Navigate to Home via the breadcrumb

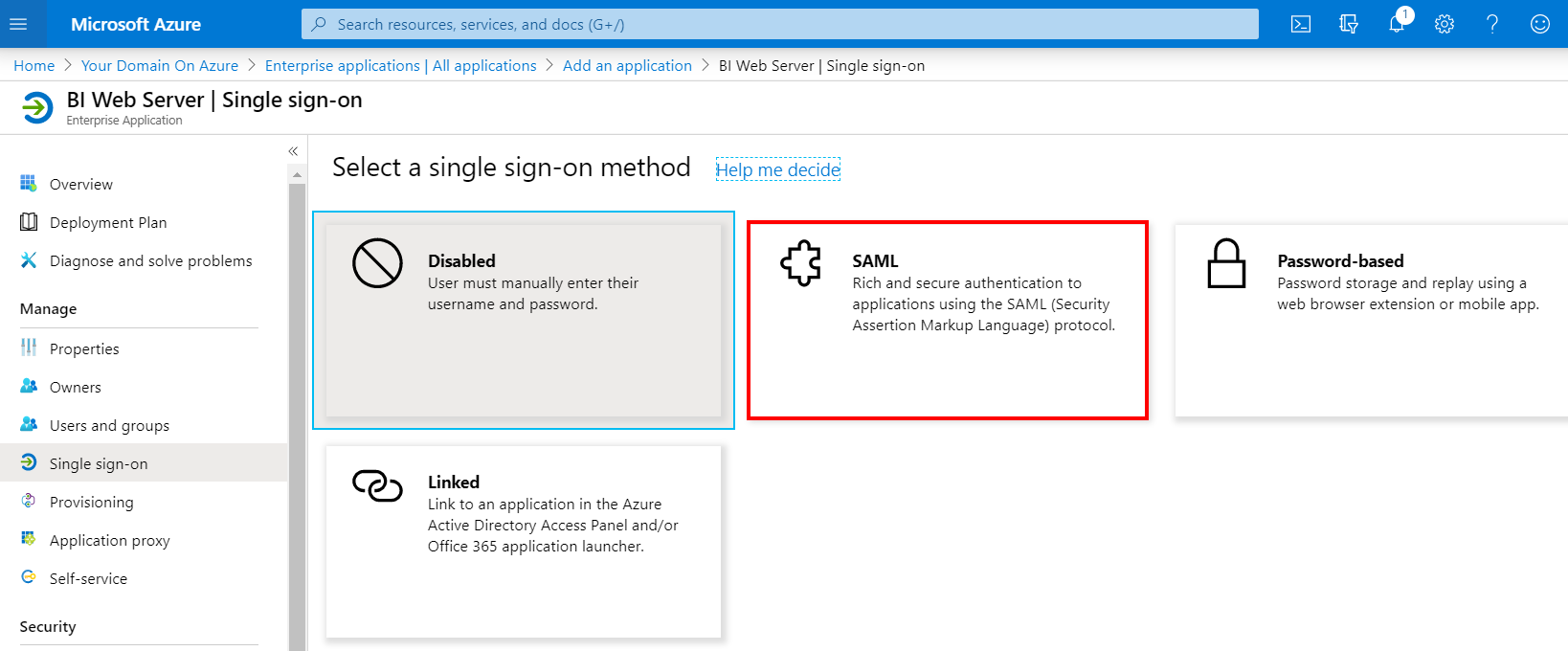[34, 65]
